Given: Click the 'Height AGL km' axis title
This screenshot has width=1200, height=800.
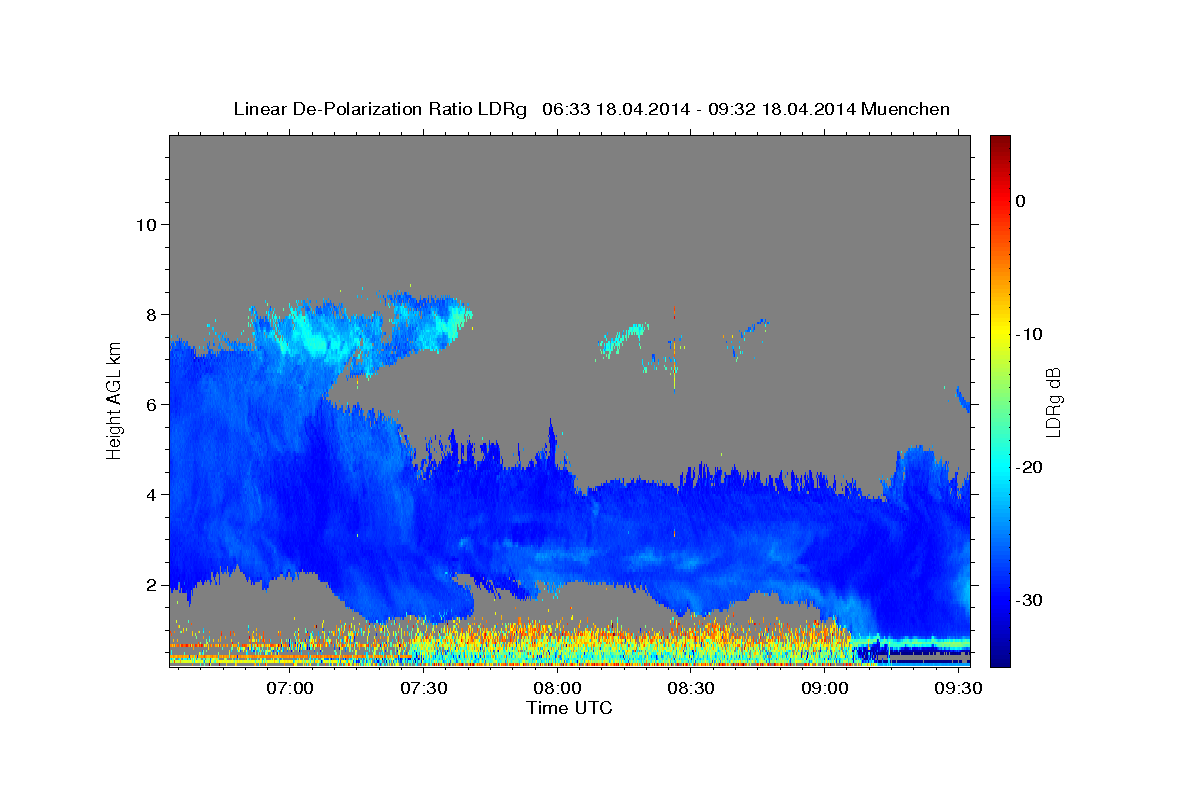Looking at the screenshot, I should [x=115, y=400].
